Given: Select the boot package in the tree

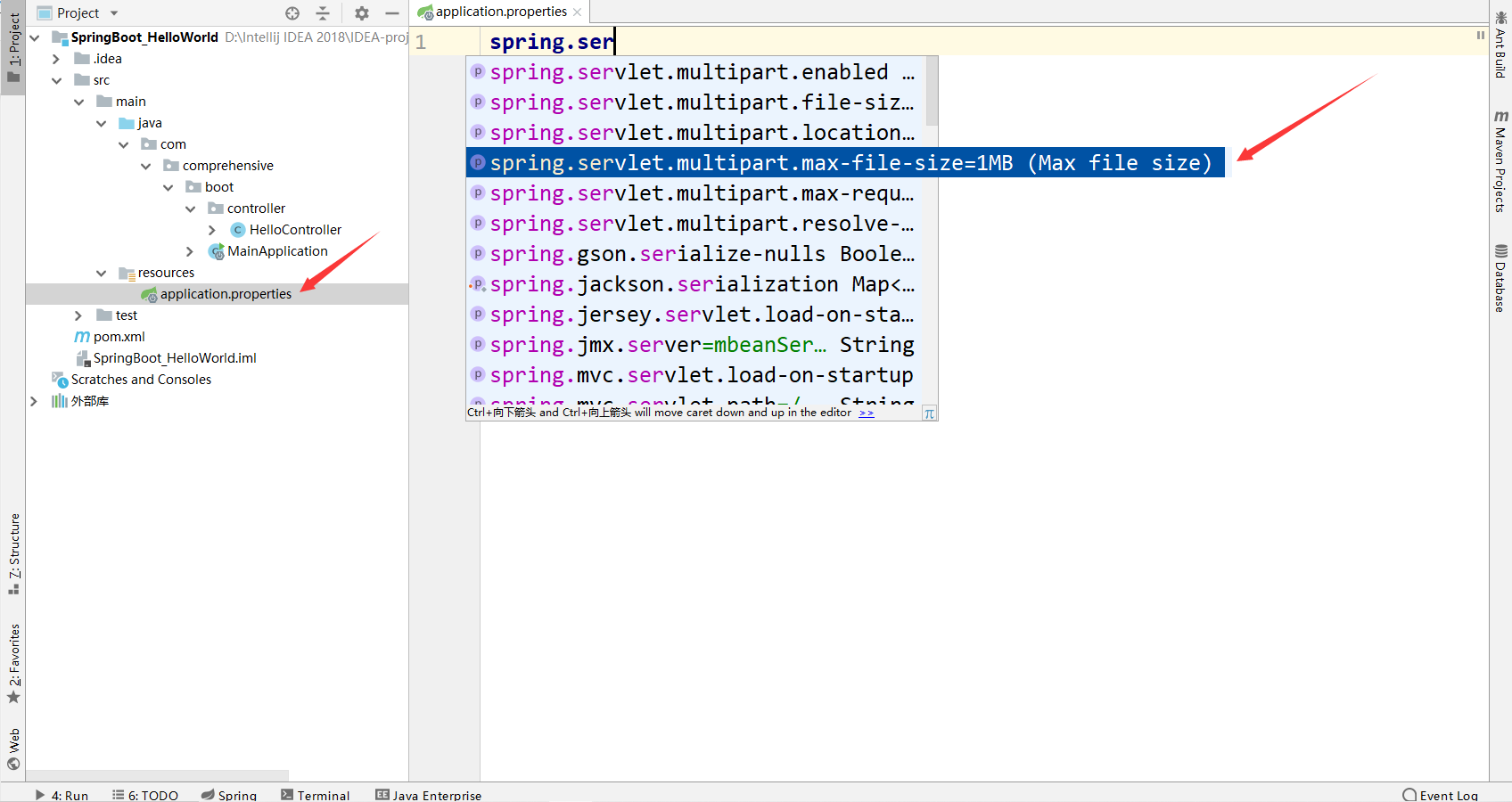Looking at the screenshot, I should 219,187.
